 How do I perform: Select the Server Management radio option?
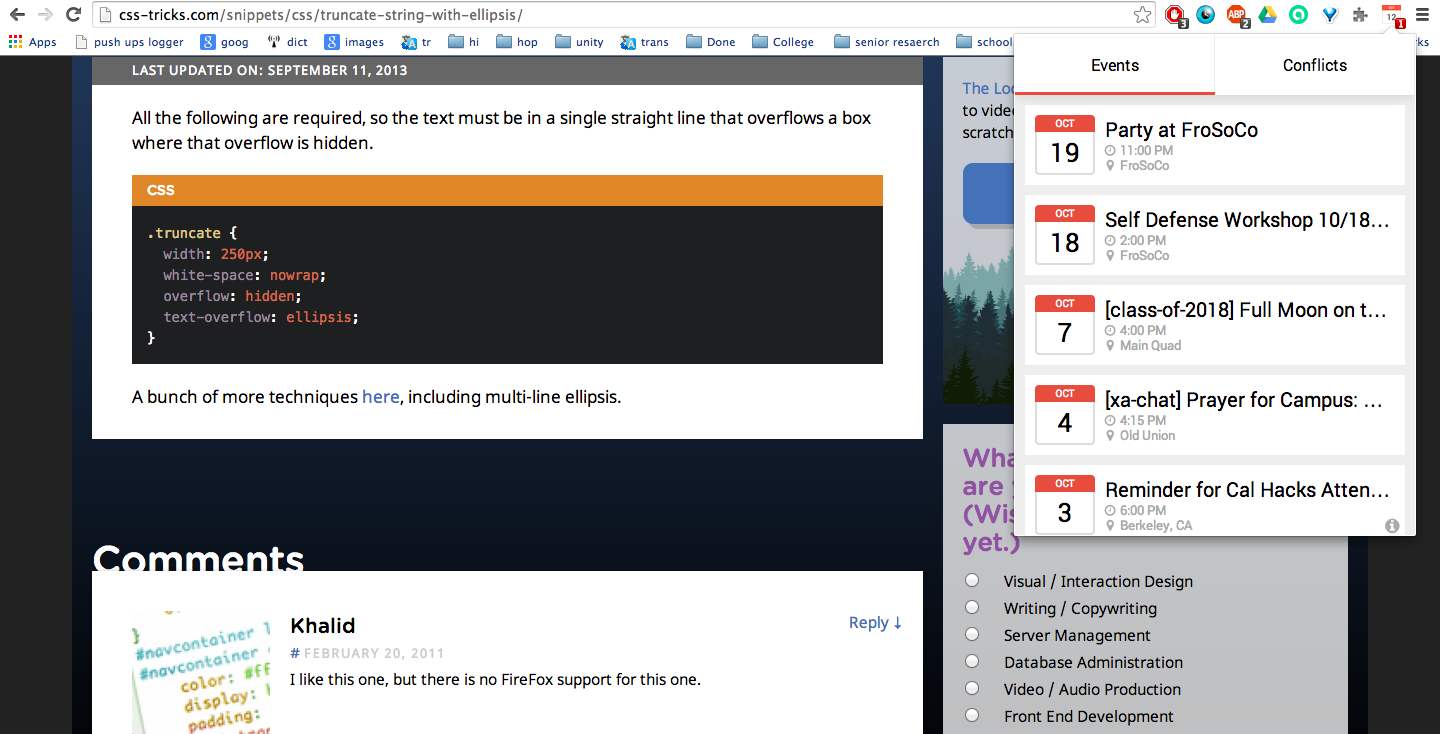pyautogui.click(x=972, y=634)
